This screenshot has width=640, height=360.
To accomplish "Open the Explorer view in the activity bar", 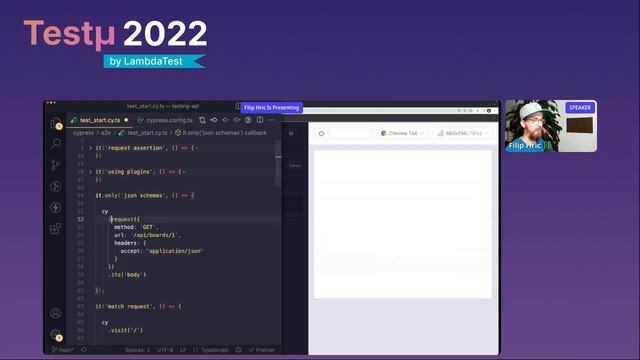I will point(56,123).
